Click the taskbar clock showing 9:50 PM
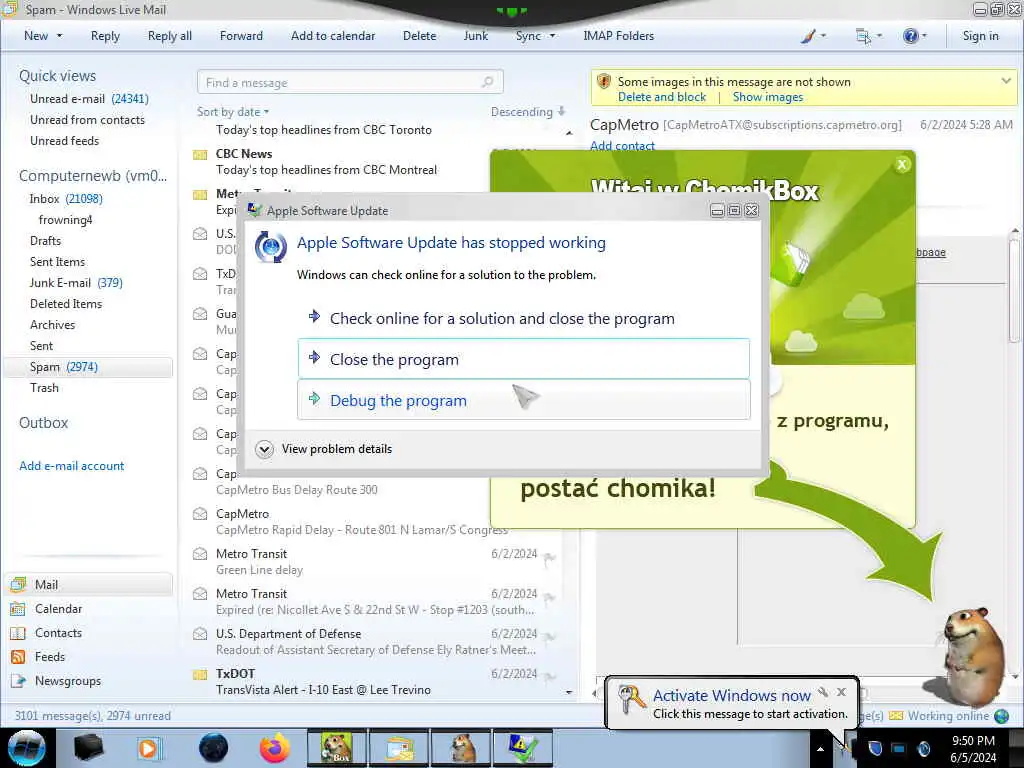 coord(973,748)
